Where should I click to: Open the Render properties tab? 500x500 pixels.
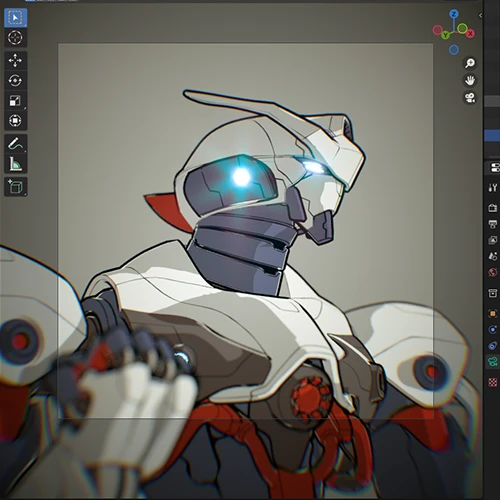493,208
